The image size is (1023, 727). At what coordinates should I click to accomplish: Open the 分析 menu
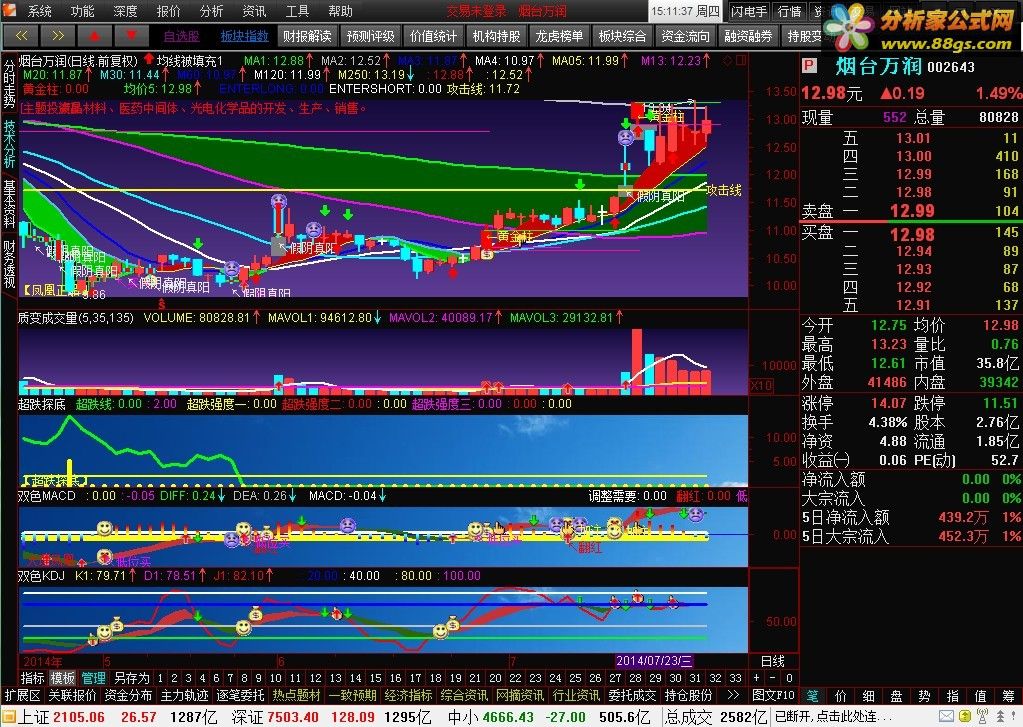211,11
